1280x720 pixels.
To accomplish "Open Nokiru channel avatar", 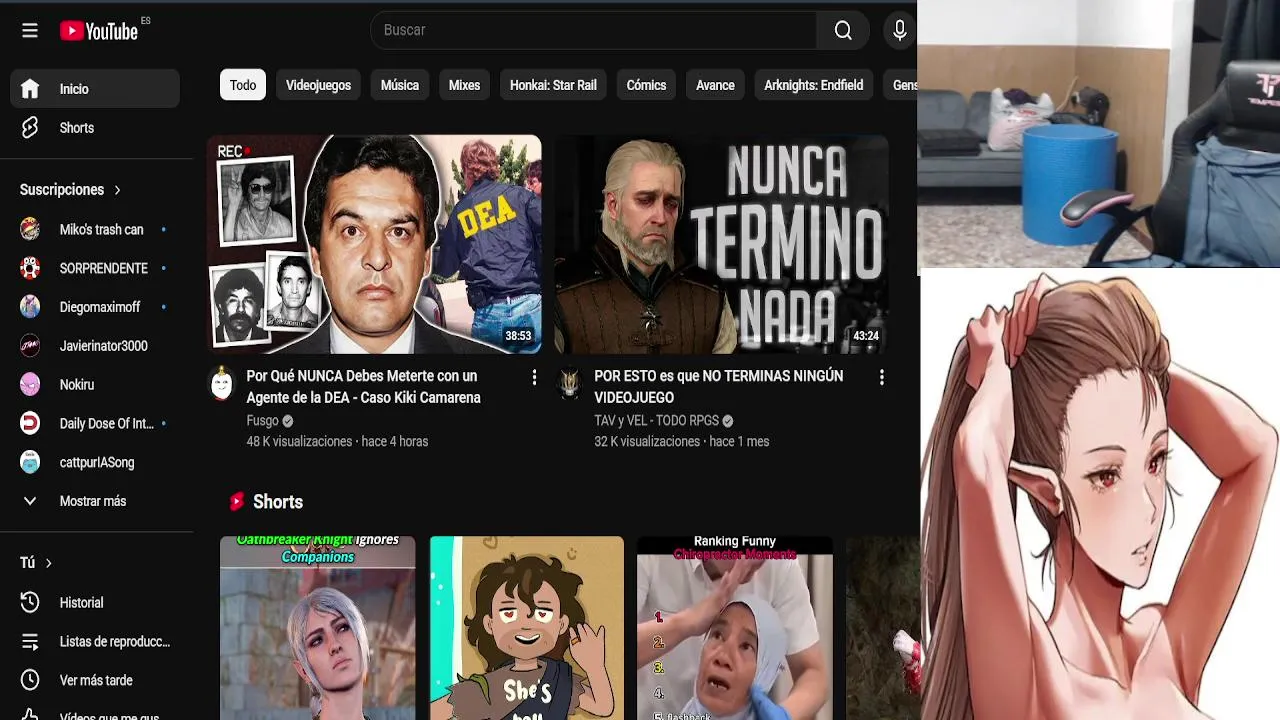I will tap(30, 384).
